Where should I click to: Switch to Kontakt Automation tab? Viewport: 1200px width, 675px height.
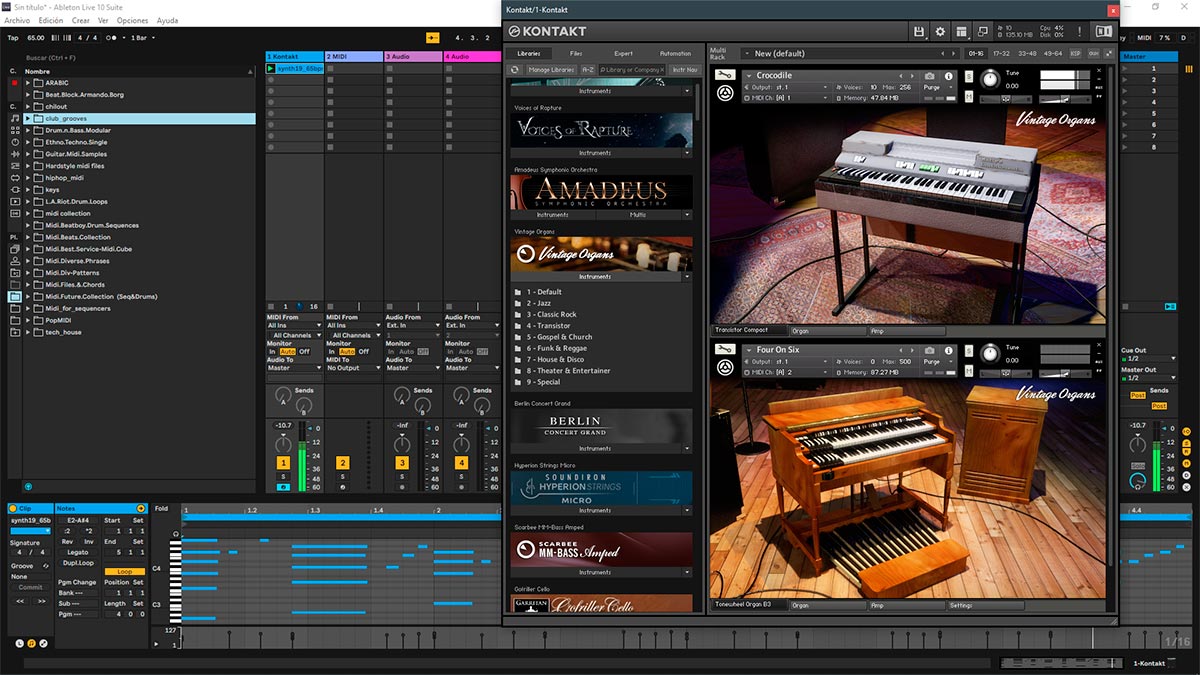(675, 53)
